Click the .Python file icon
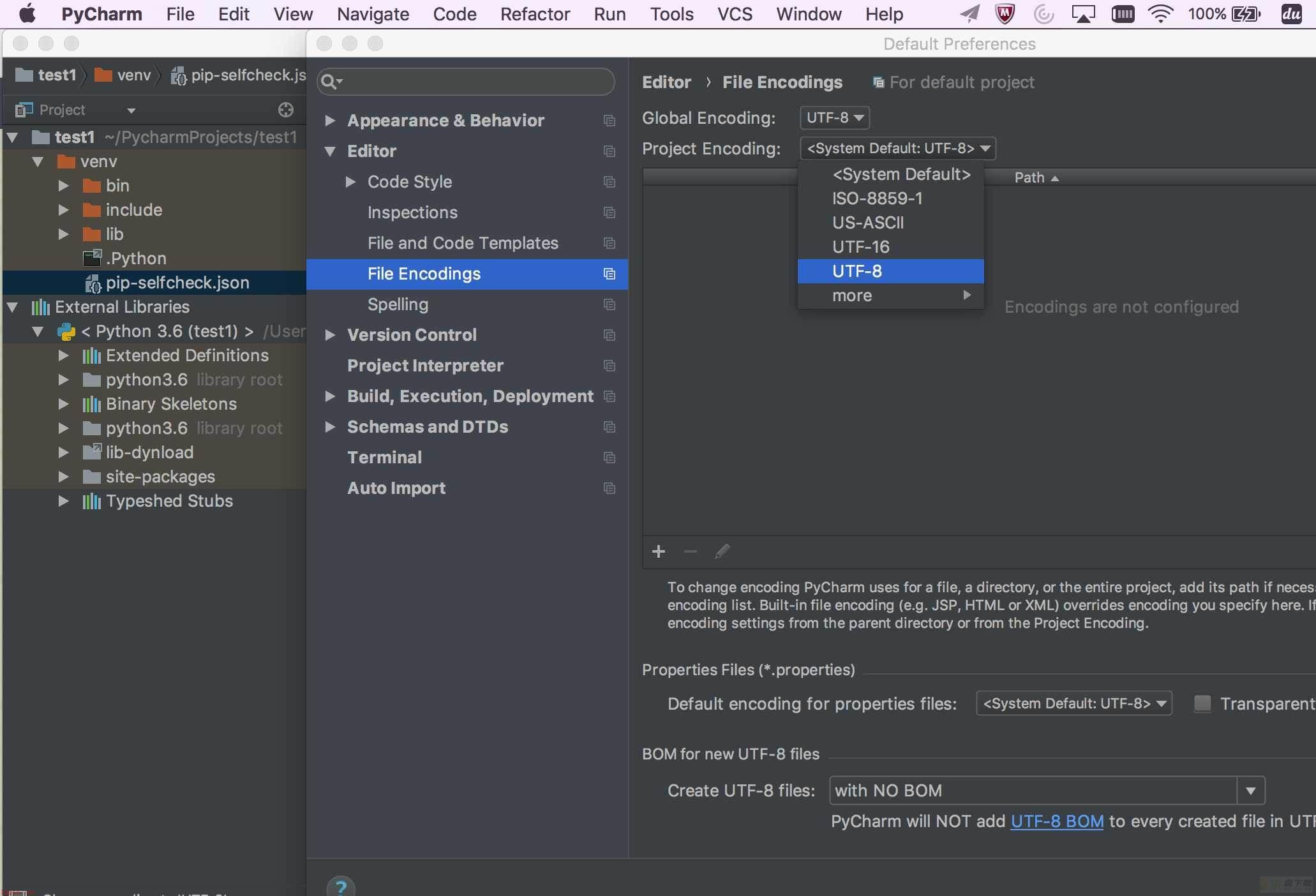 92,258
